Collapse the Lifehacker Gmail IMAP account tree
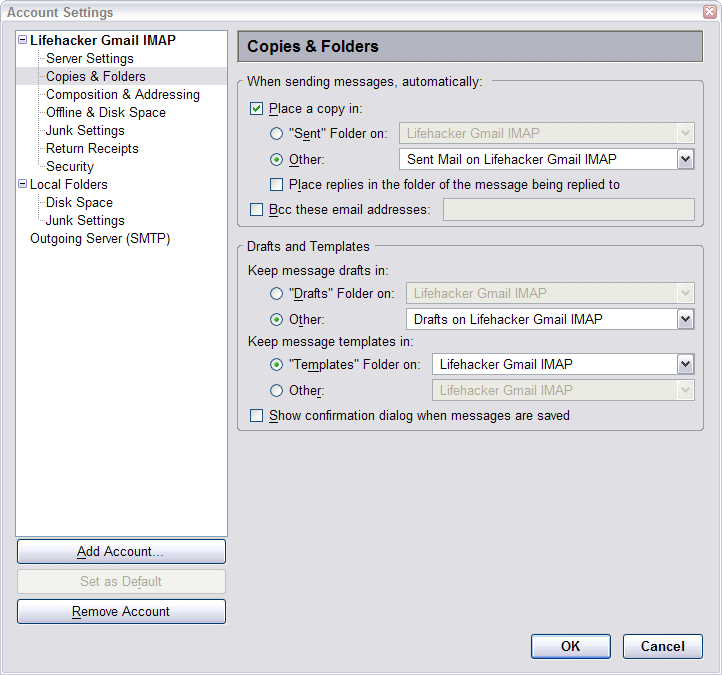The height and width of the screenshot is (675, 722). pos(22,40)
